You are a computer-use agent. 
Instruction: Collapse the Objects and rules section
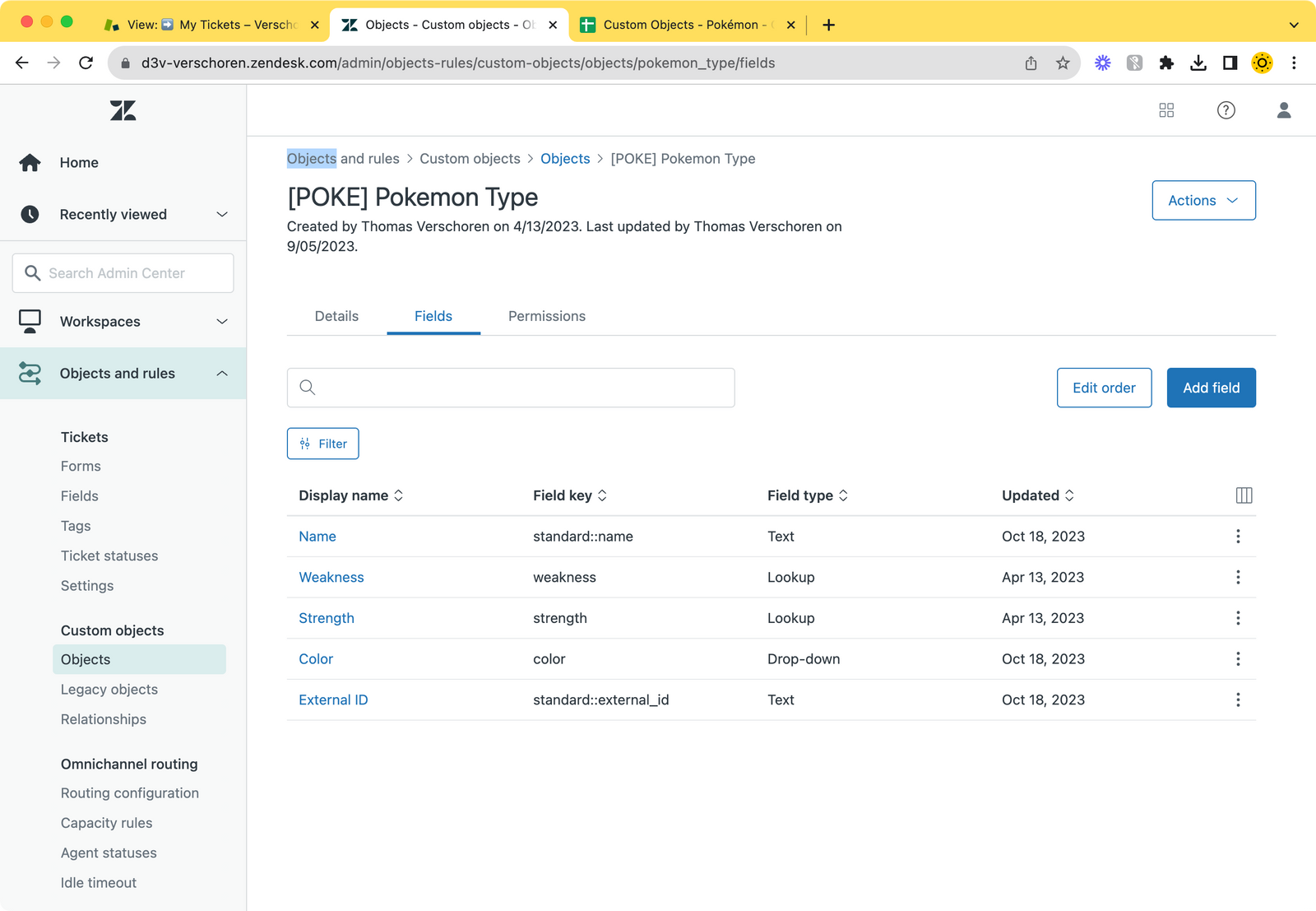click(221, 373)
